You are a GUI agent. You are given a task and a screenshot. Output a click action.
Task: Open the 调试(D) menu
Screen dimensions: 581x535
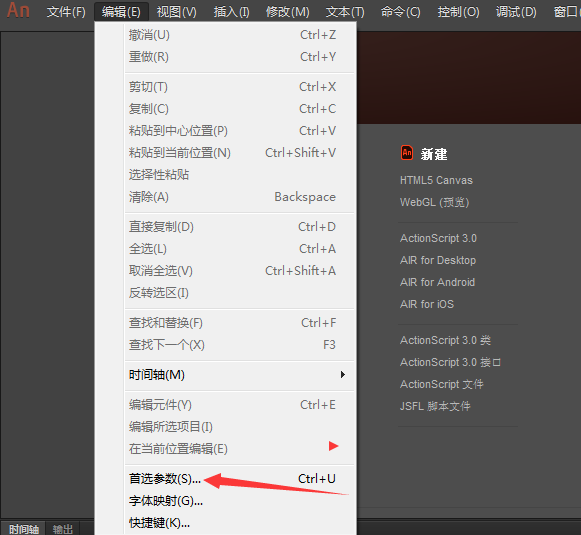pyautogui.click(x=516, y=12)
